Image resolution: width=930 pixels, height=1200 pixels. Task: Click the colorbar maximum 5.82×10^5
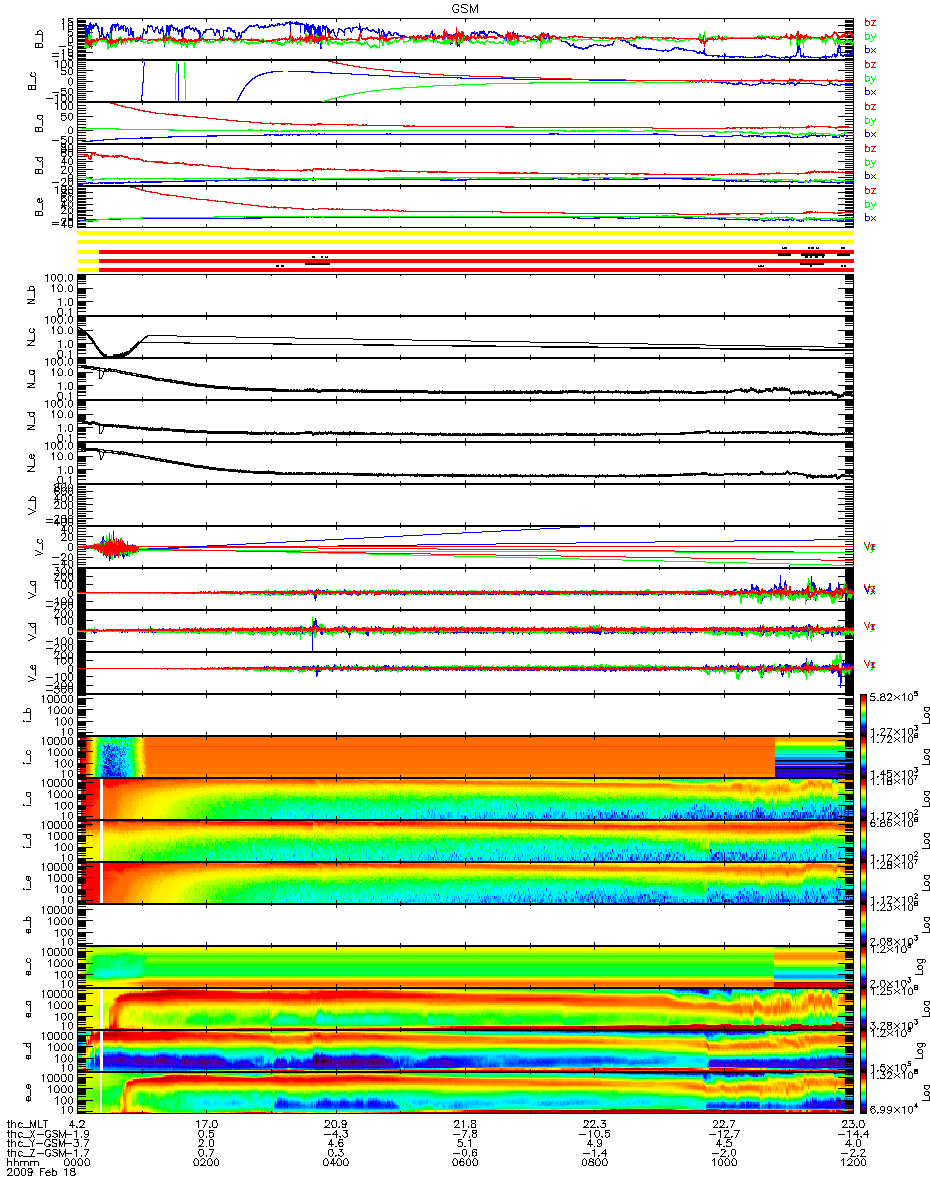[893, 695]
